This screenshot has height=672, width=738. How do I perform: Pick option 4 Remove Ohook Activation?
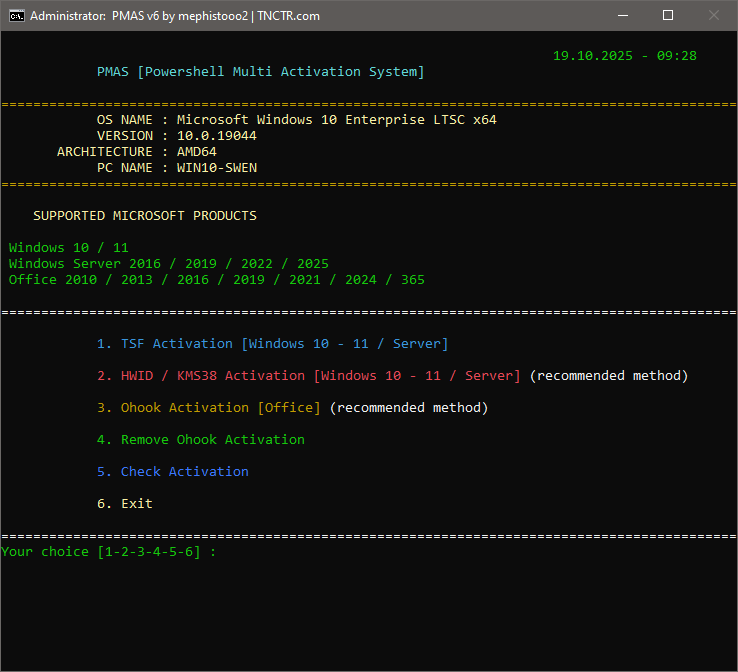pos(200,439)
